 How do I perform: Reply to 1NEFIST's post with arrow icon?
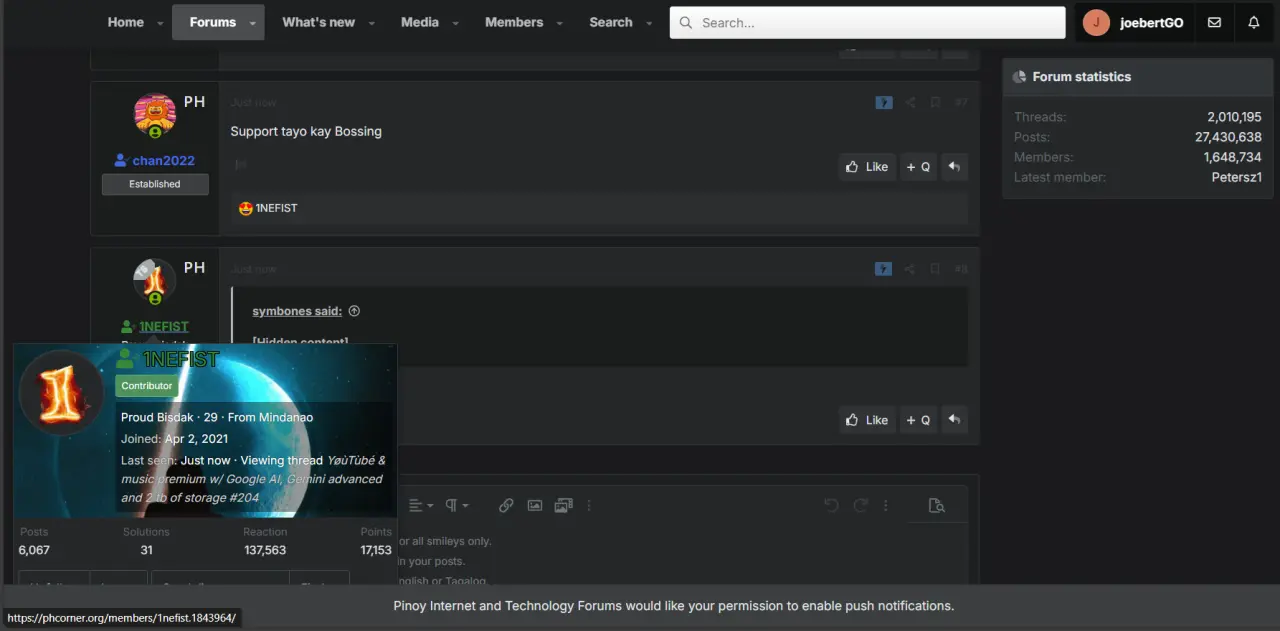pos(954,420)
